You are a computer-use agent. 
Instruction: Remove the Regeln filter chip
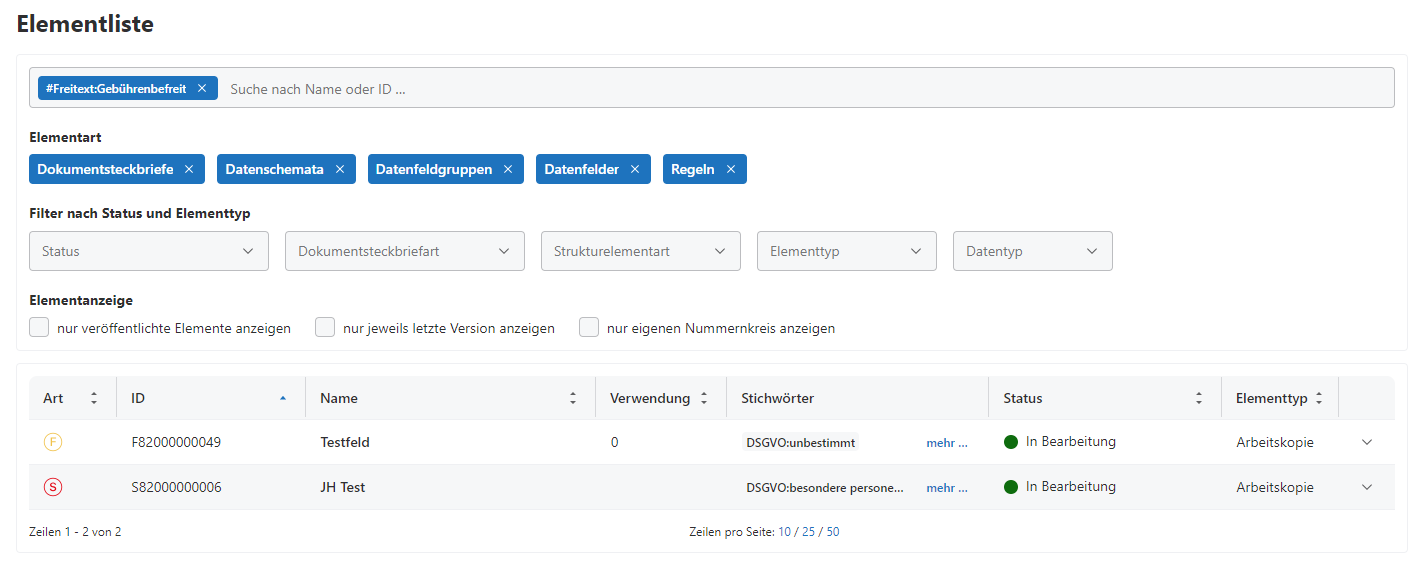click(x=731, y=169)
